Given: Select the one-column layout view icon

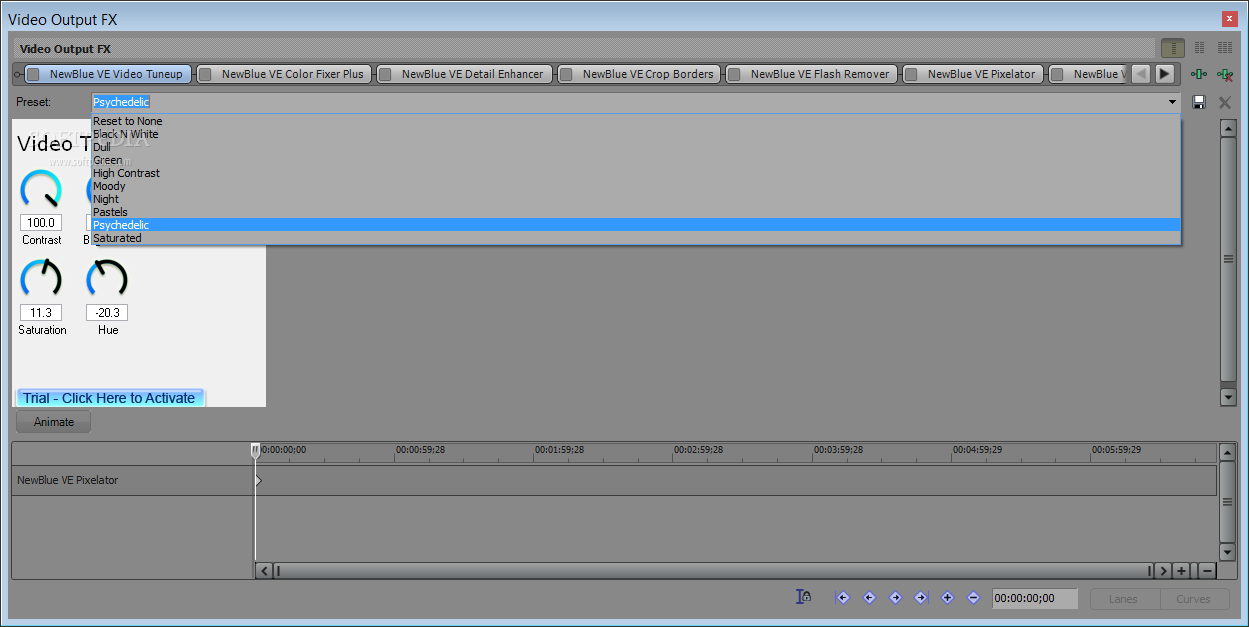Looking at the screenshot, I should [x=1172, y=48].
